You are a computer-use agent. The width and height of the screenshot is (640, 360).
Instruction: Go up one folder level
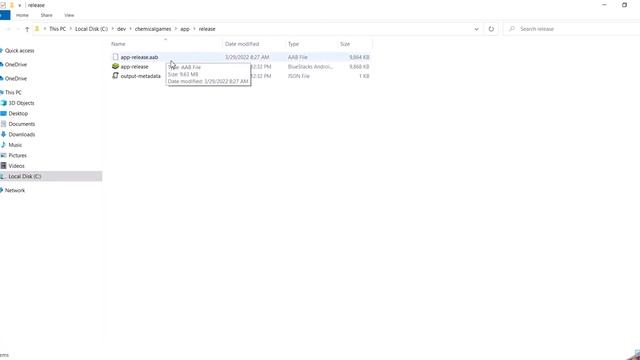27,29
